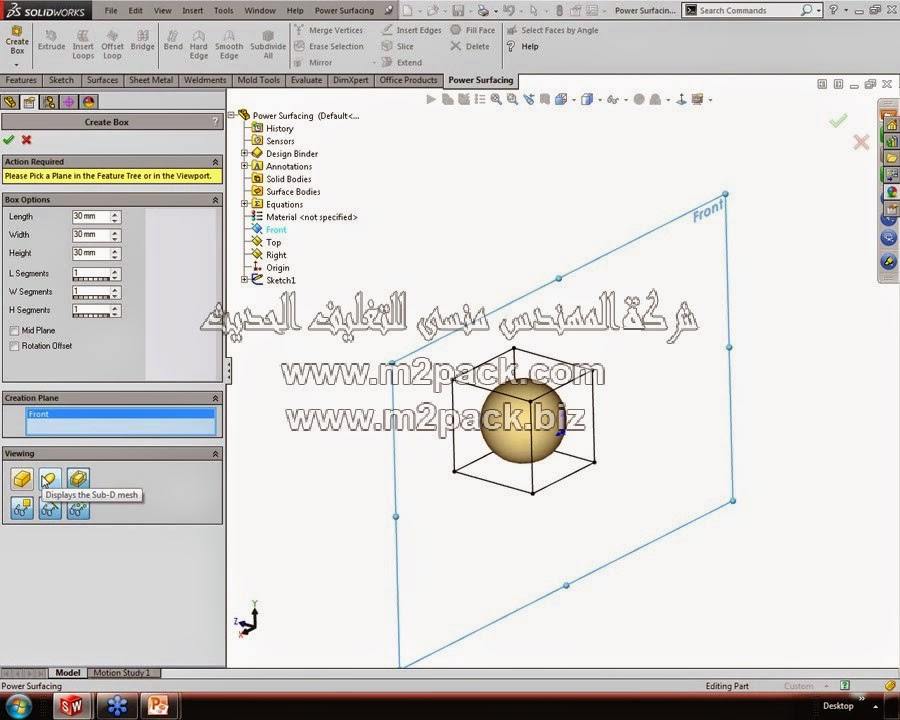Collapse the Box Options section
Screen dimensions: 900x720
pos(215,200)
